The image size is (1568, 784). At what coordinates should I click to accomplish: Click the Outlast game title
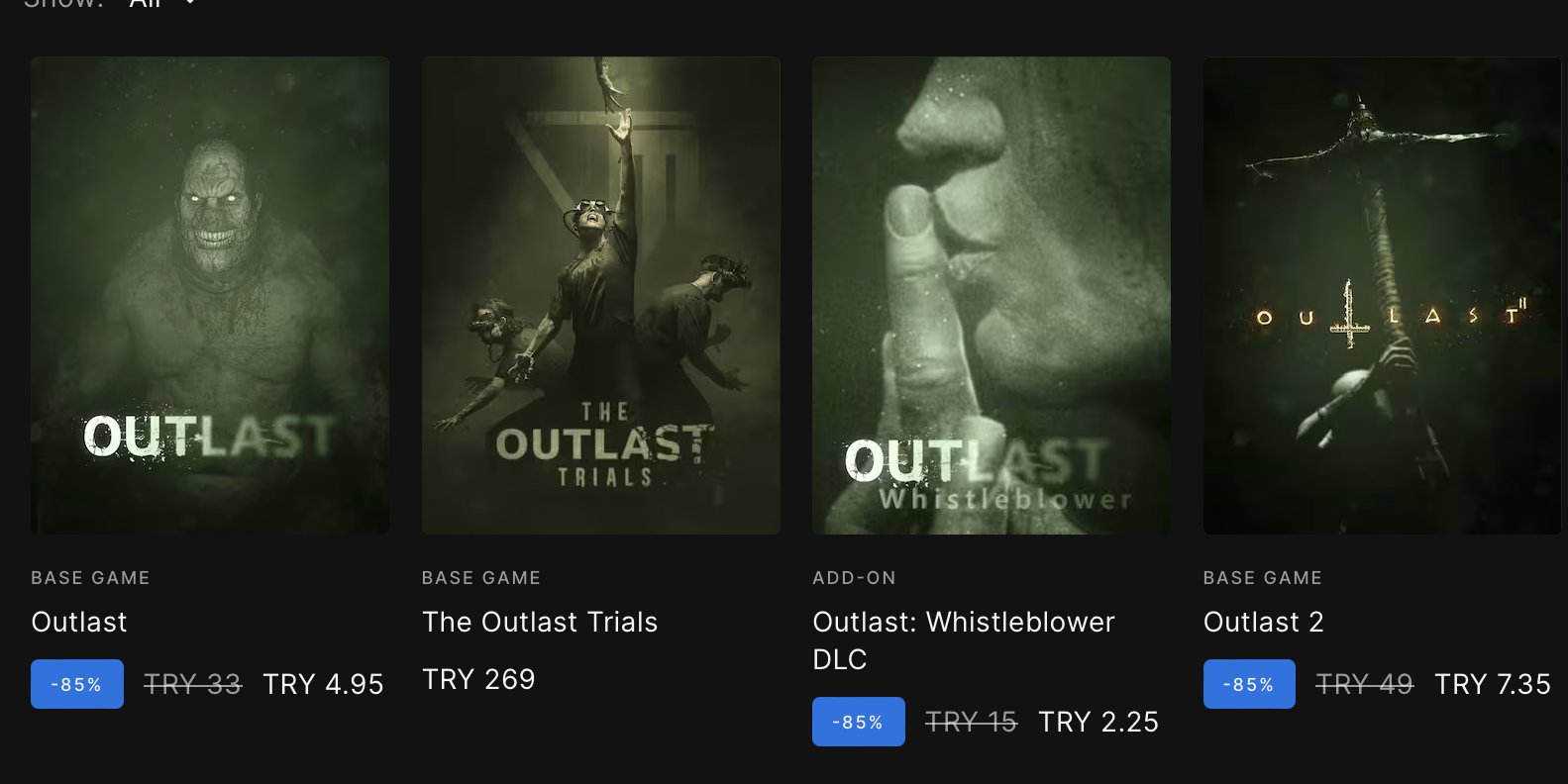pos(79,622)
